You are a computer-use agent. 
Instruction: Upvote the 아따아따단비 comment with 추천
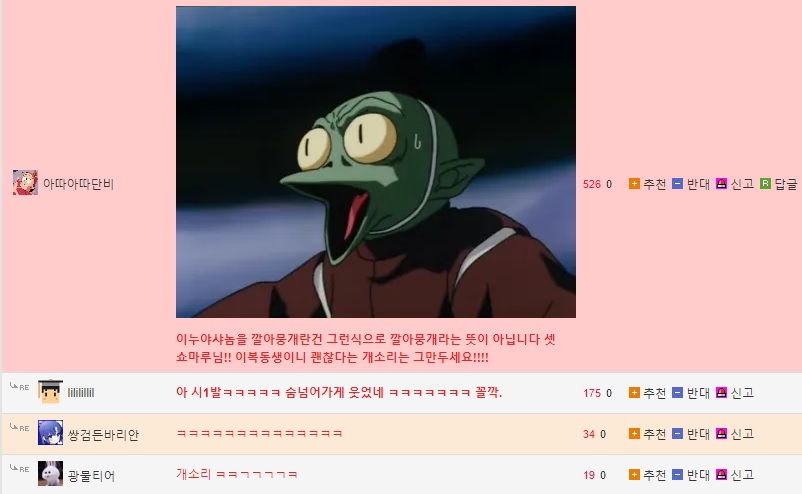[647, 184]
